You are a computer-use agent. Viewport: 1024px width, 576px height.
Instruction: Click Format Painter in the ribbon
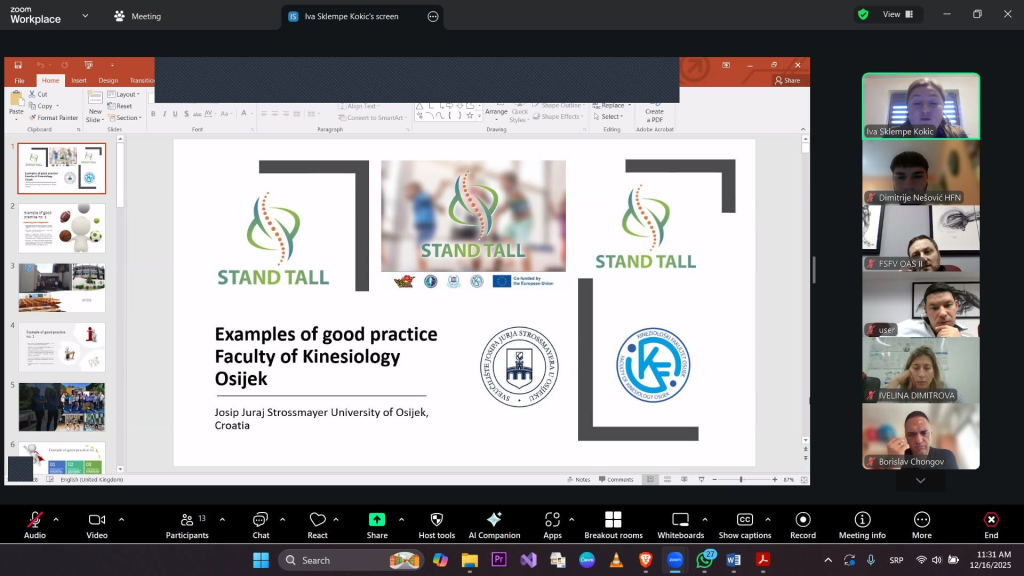pyautogui.click(x=54, y=118)
